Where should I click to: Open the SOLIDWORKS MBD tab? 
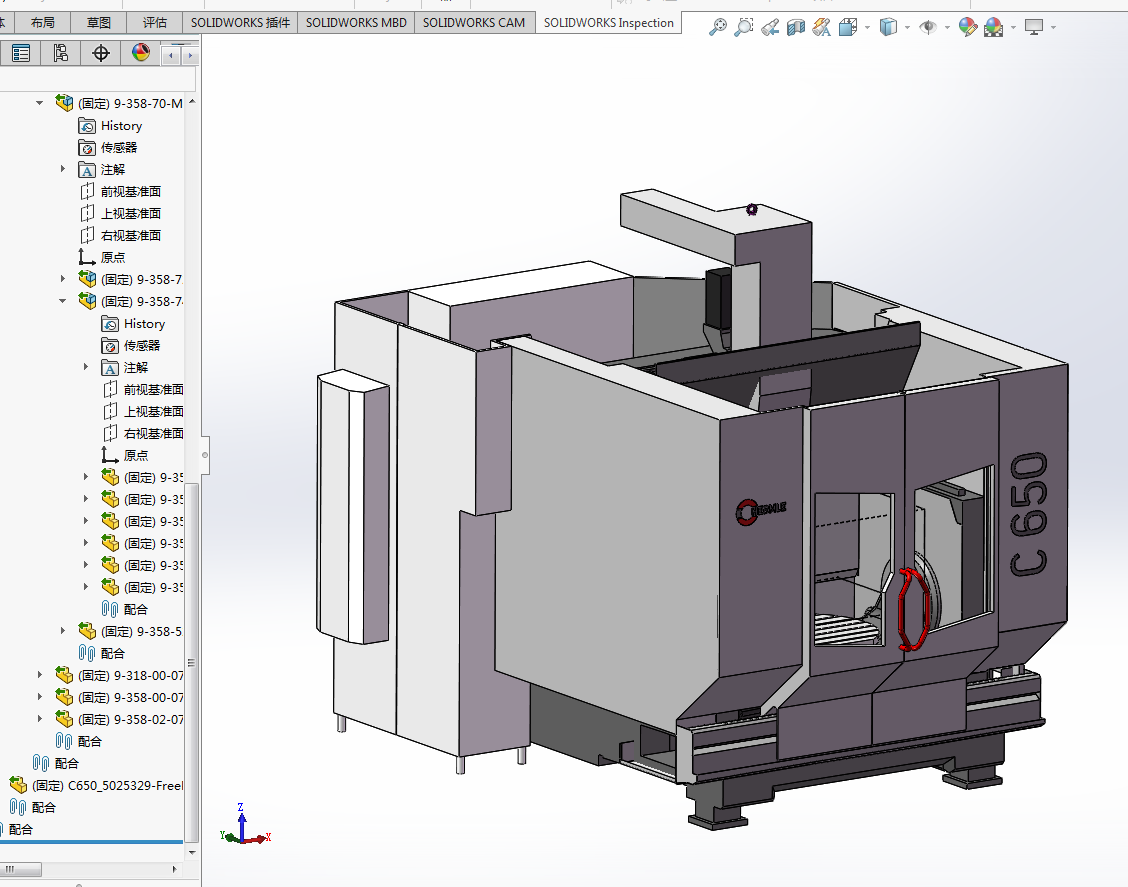356,23
